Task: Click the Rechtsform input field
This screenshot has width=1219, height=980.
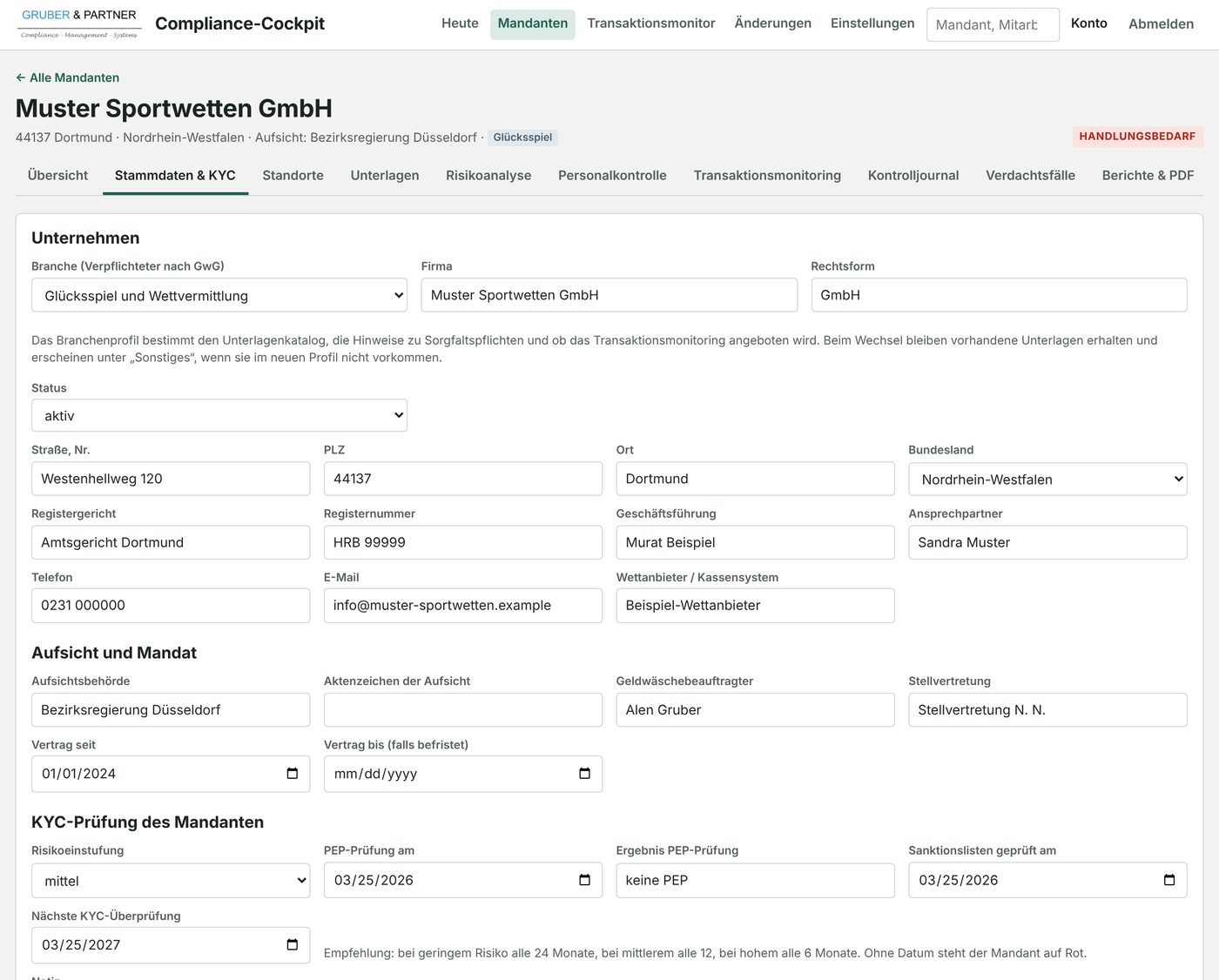Action: tap(999, 295)
